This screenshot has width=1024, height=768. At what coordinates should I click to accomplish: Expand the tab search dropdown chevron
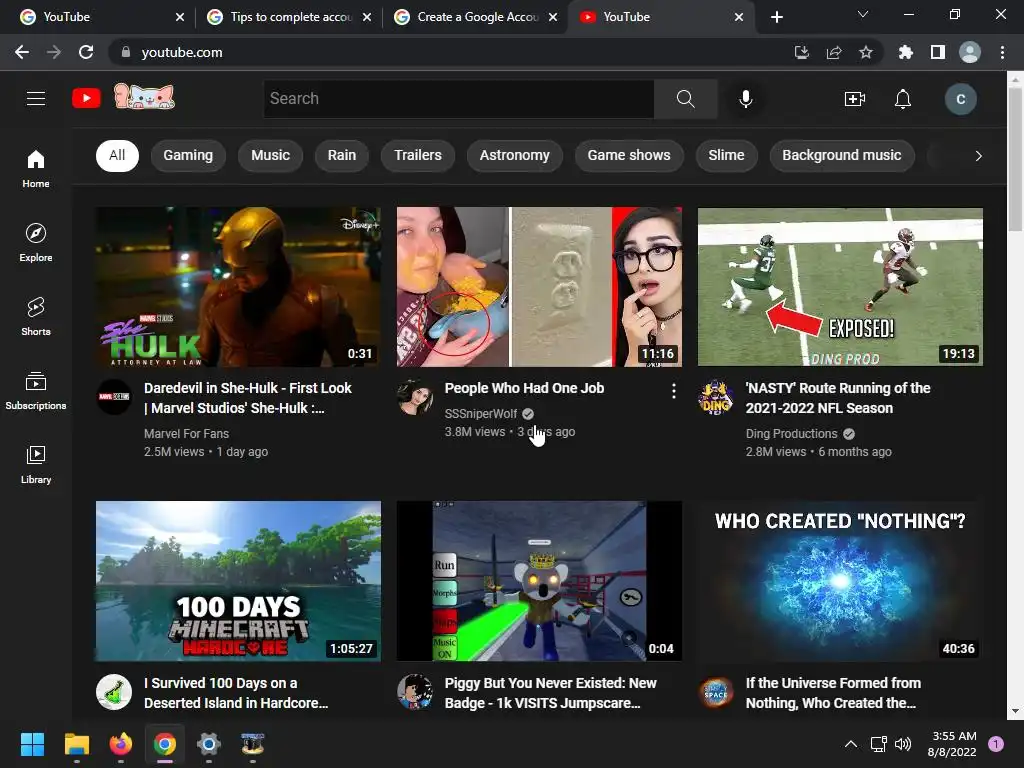[x=863, y=14]
